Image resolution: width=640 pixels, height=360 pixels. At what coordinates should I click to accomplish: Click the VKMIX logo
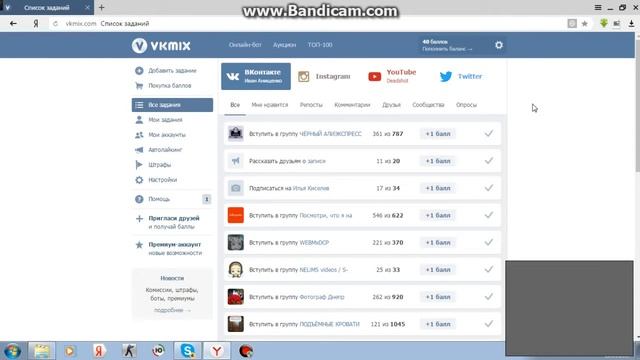point(161,45)
